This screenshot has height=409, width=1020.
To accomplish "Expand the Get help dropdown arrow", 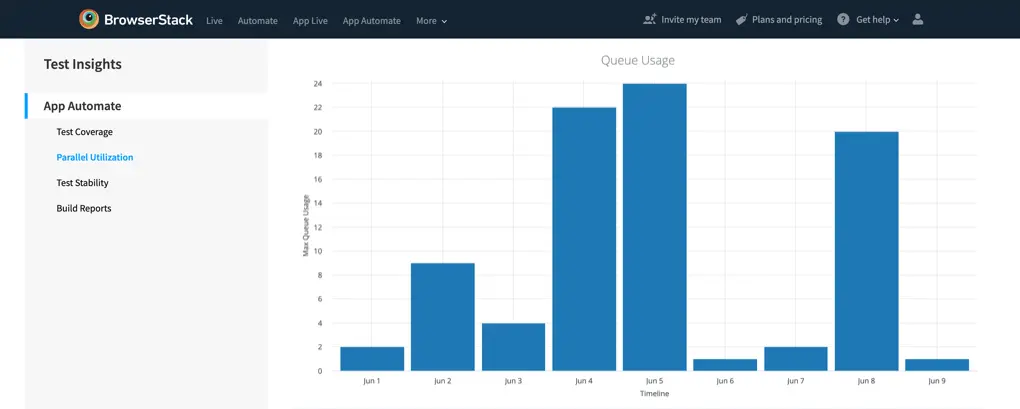I will tap(896, 21).
